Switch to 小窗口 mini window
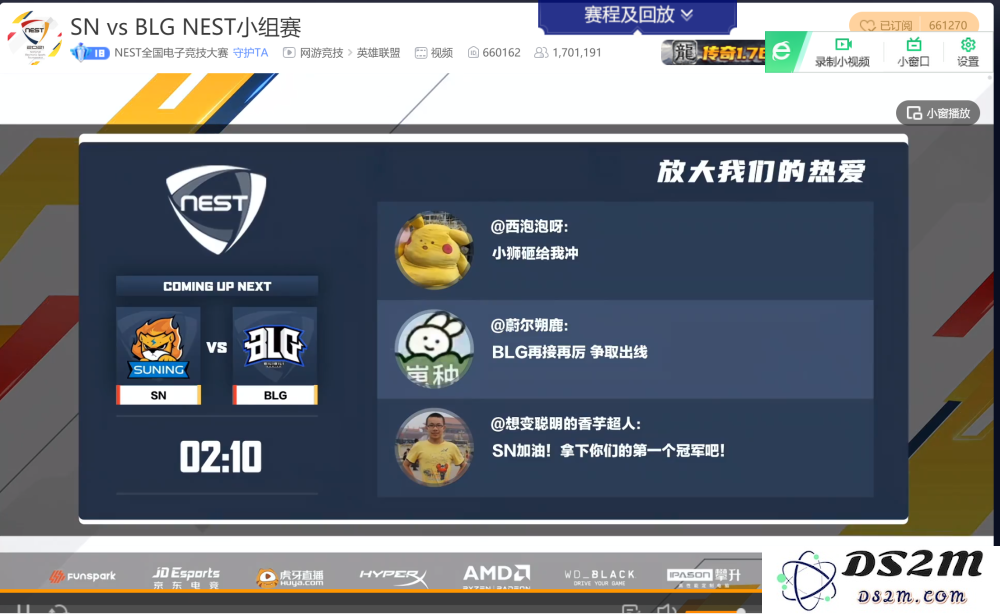Screen dimensions: 1000x614 point(913,52)
